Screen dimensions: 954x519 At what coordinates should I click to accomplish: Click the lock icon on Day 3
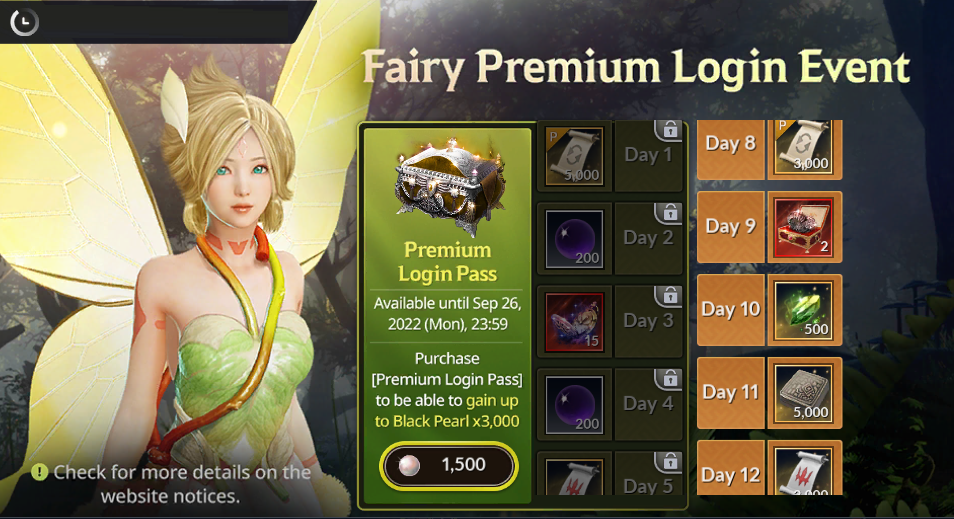coord(669,296)
